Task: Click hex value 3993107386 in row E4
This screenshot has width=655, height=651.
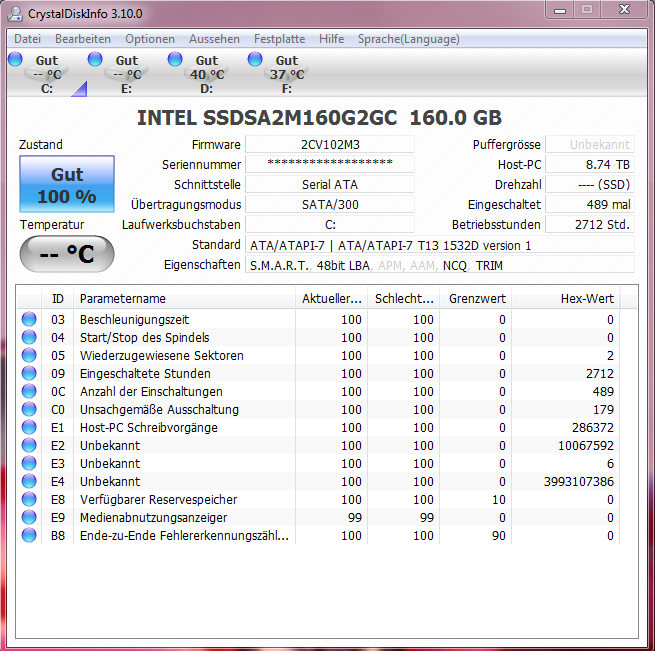Action: pos(579,481)
